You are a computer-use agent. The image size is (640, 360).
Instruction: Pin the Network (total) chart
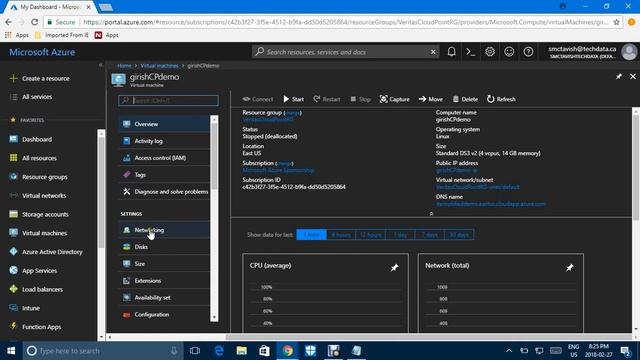click(569, 268)
